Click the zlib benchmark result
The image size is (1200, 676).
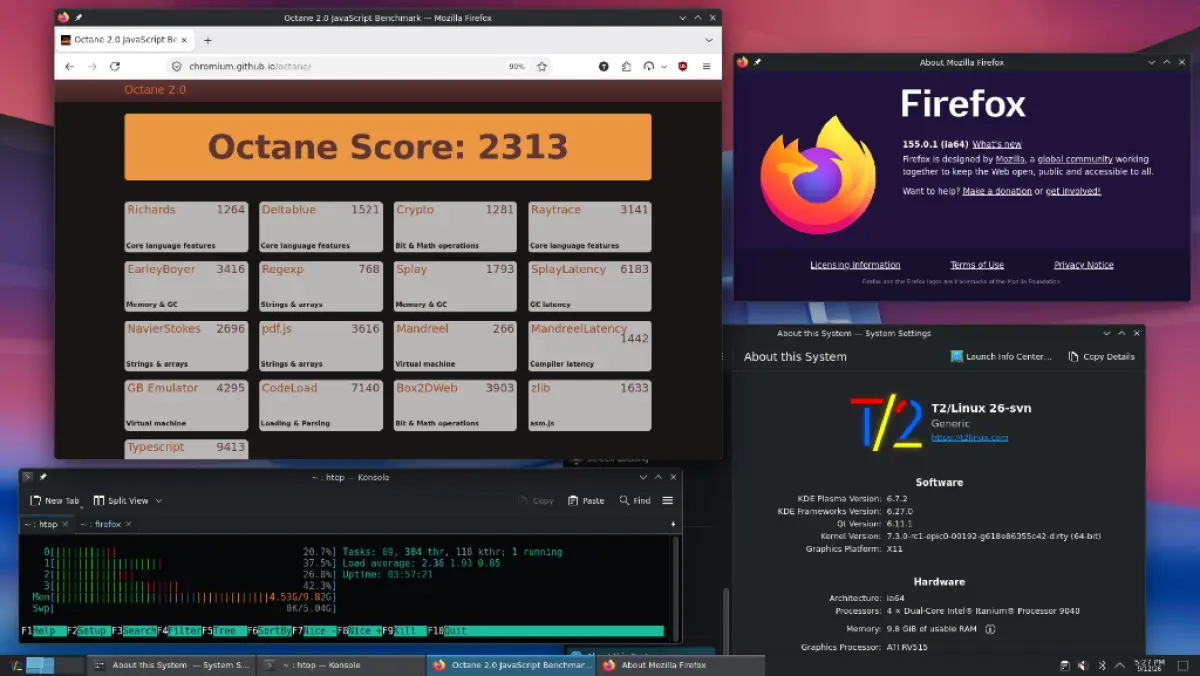(590, 405)
